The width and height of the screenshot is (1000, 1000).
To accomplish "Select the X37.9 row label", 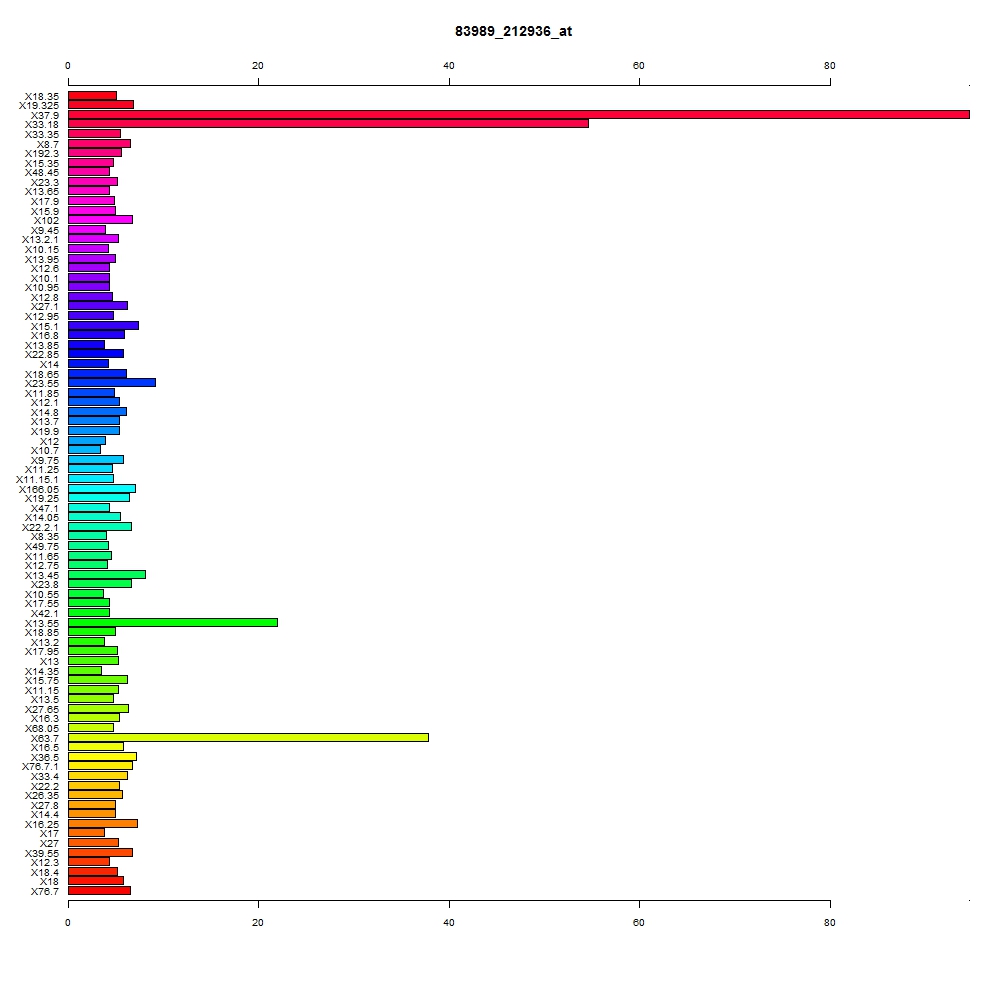I will tap(45, 115).
